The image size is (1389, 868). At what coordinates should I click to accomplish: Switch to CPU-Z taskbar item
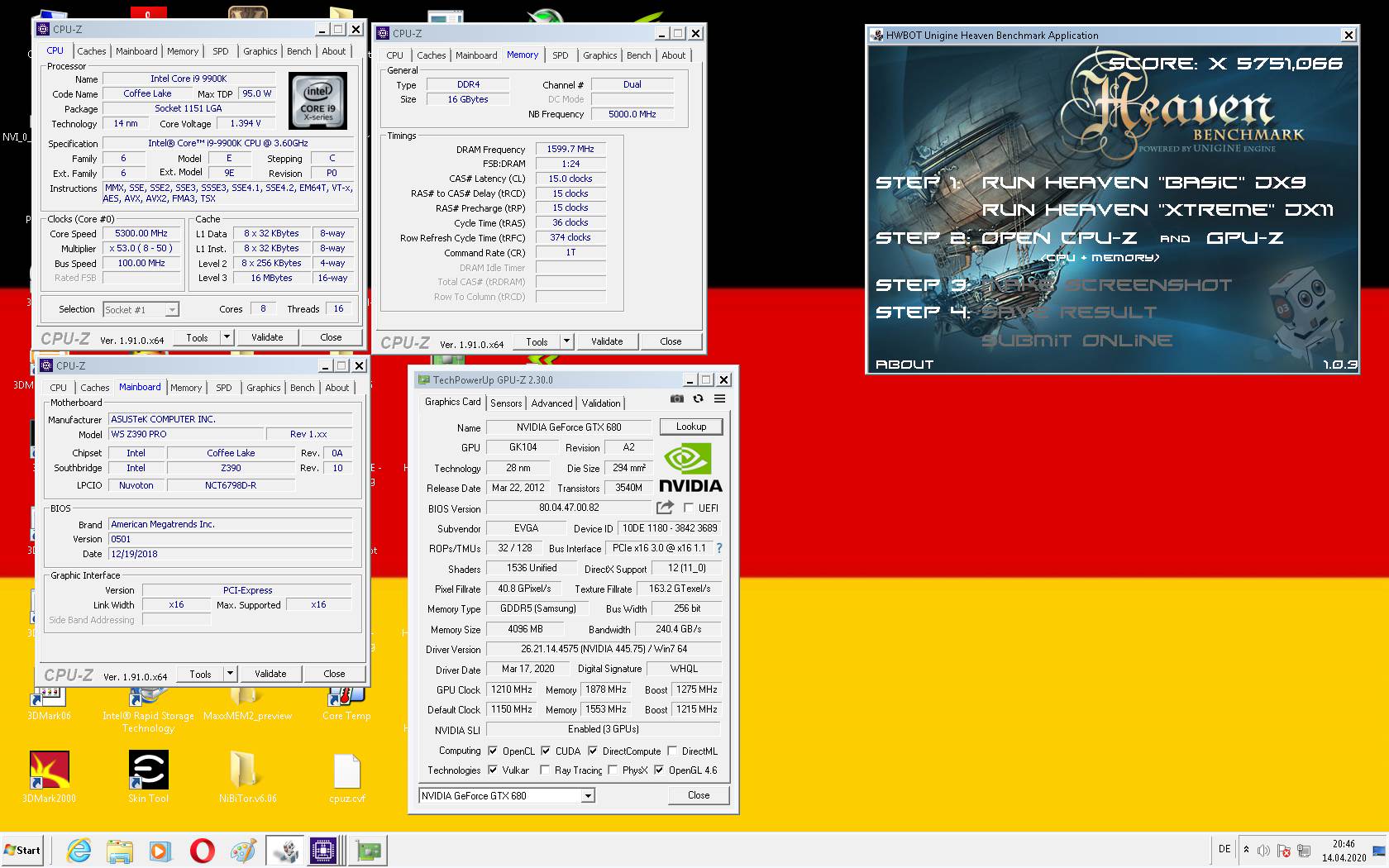pos(323,851)
